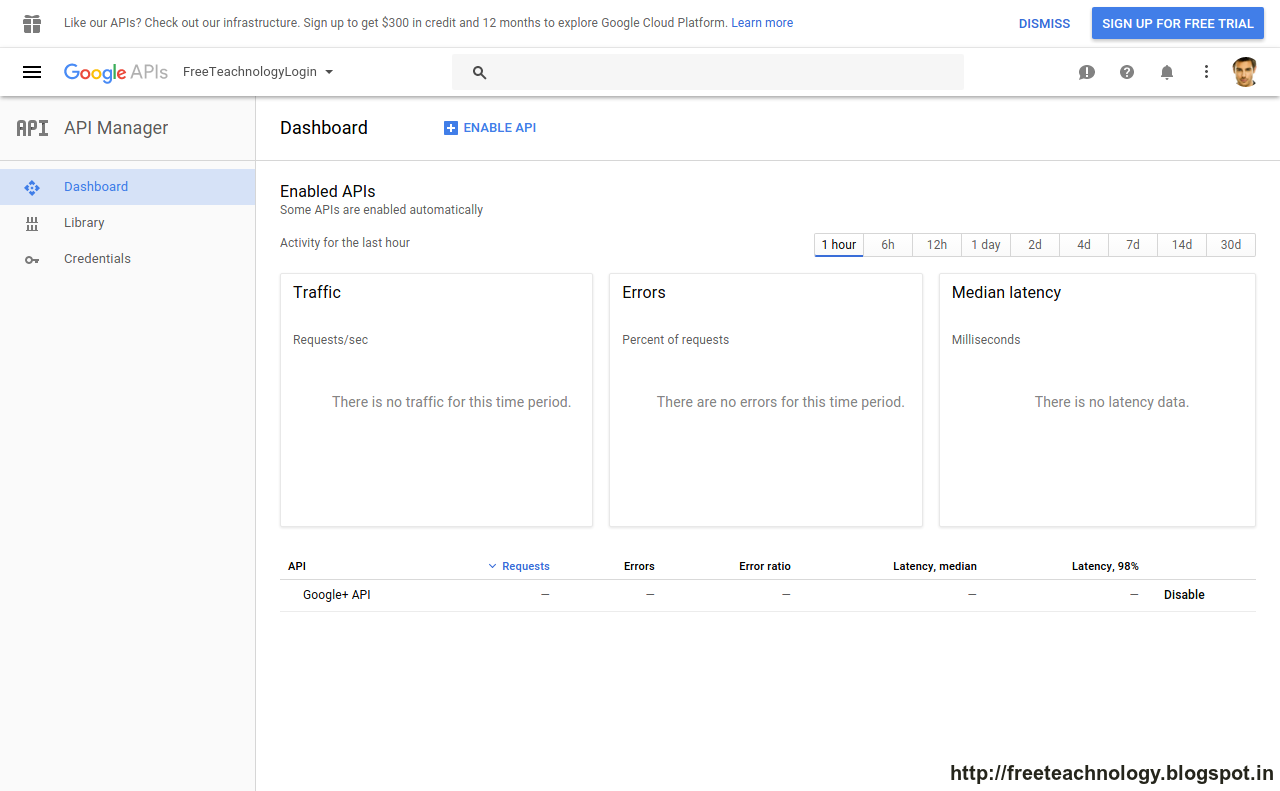Select the 1 hour time range
Image resolution: width=1280 pixels, height=791 pixels.
(839, 245)
